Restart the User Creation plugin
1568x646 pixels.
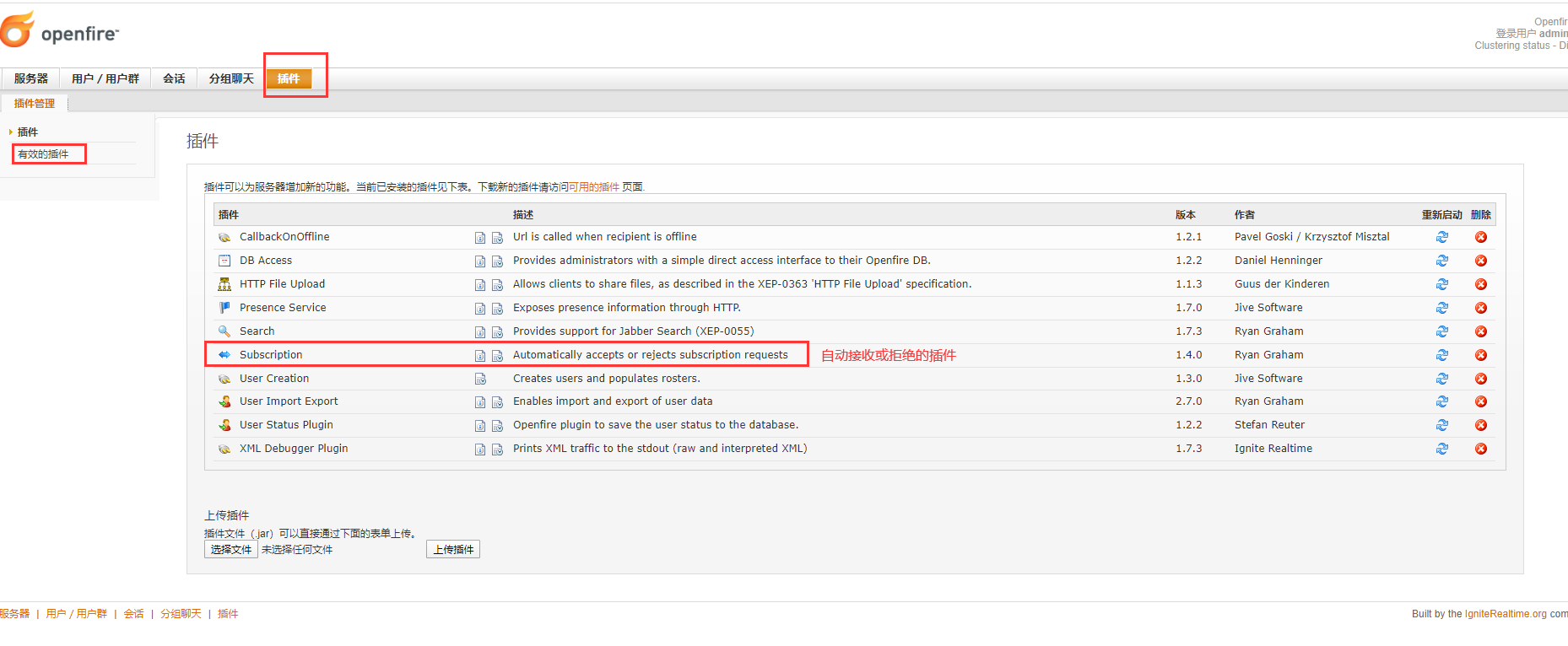(1441, 379)
